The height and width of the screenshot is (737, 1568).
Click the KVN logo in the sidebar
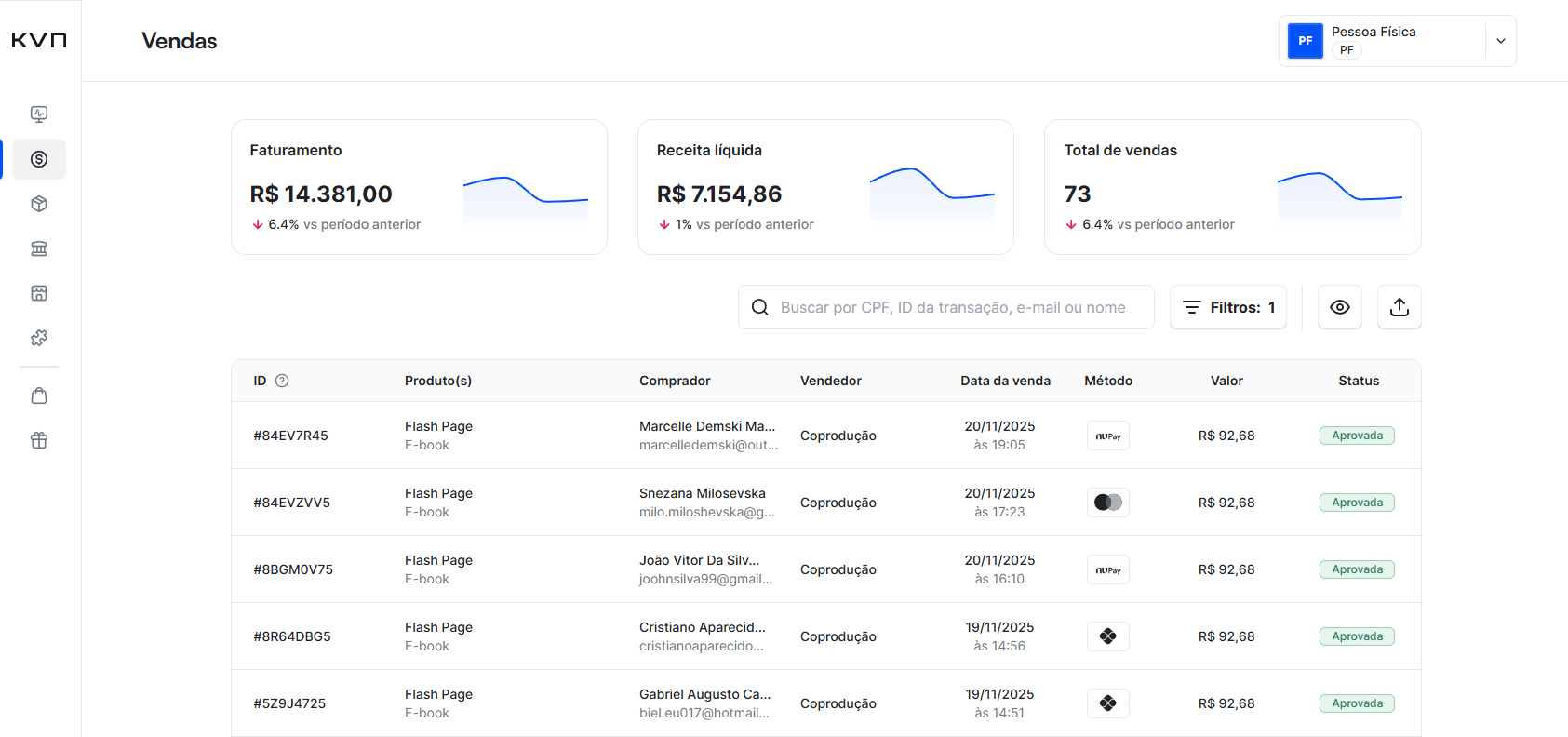[x=39, y=40]
